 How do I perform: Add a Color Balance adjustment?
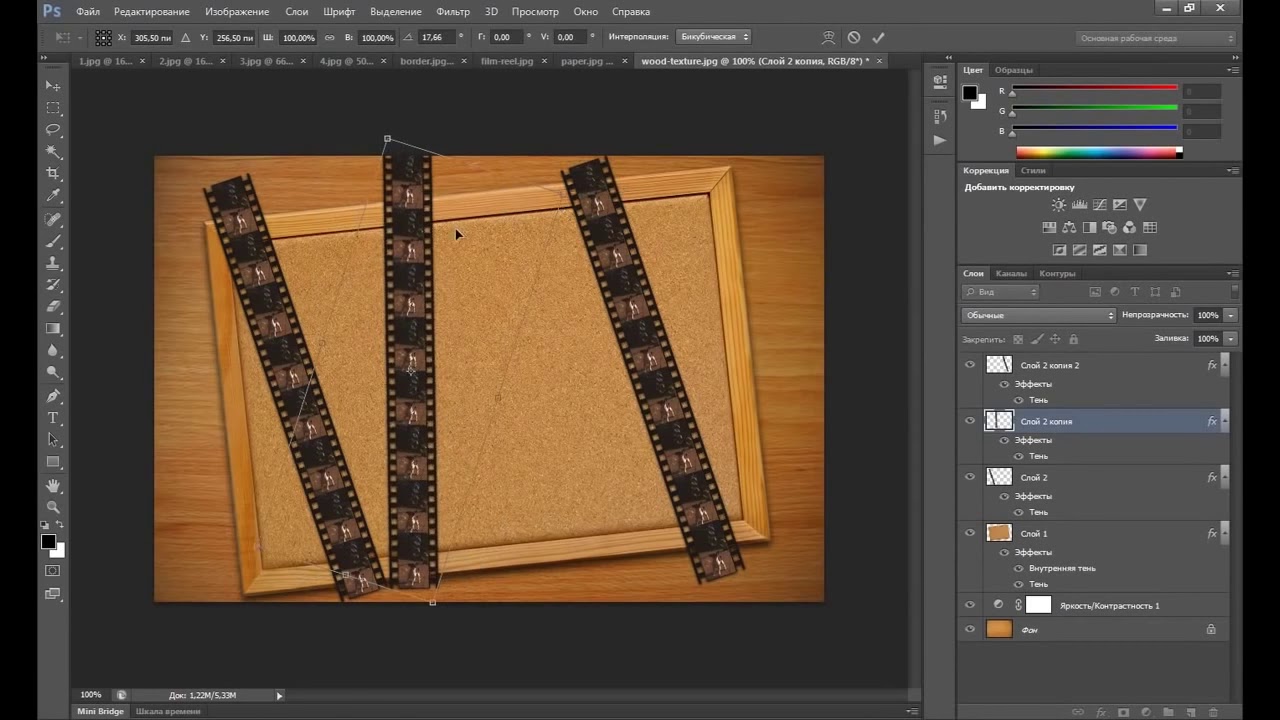tap(1069, 227)
